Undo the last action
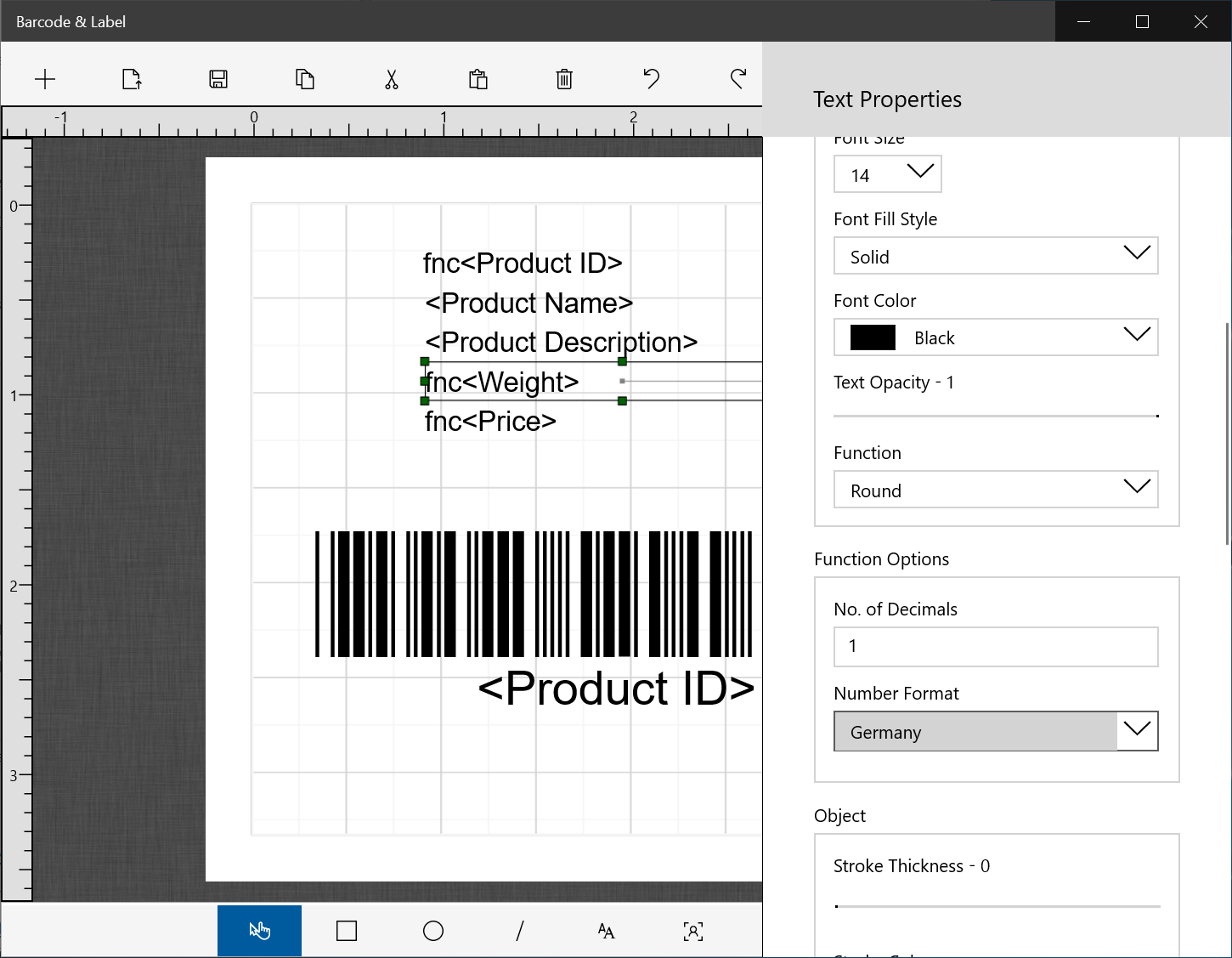The width and height of the screenshot is (1232, 958). coord(652,79)
